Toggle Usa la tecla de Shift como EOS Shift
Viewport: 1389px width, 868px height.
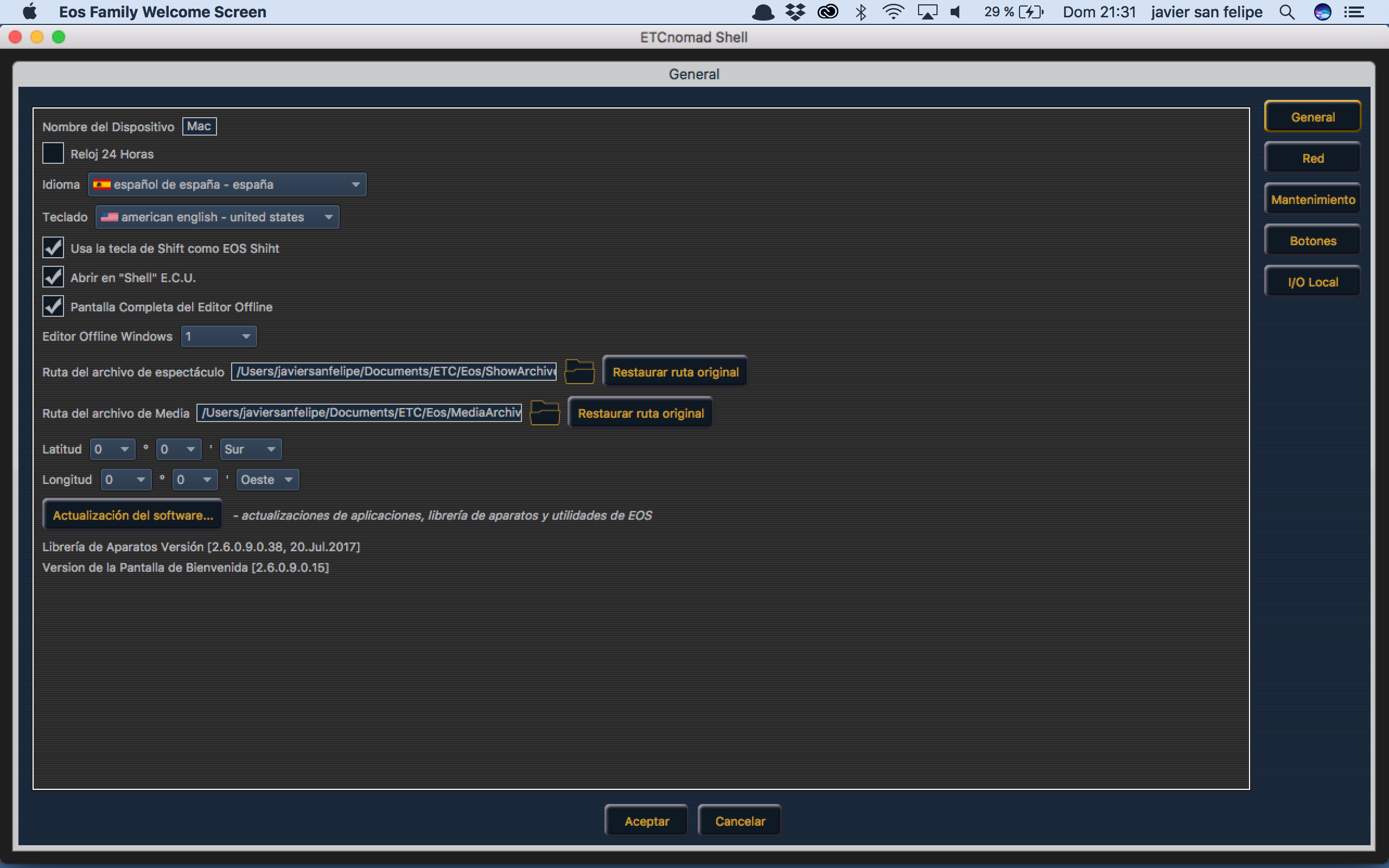click(x=53, y=248)
